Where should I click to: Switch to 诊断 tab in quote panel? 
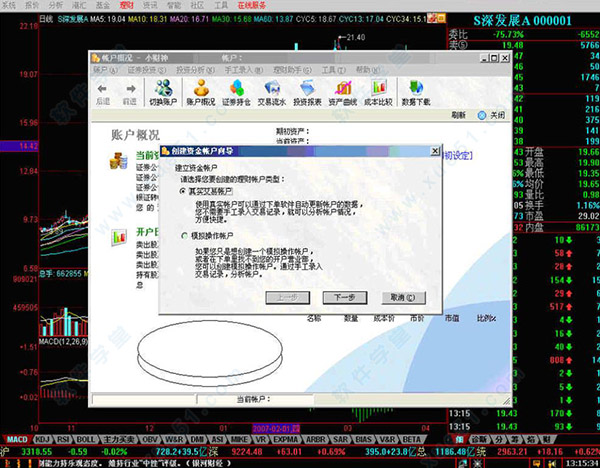pyautogui.click(x=479, y=439)
